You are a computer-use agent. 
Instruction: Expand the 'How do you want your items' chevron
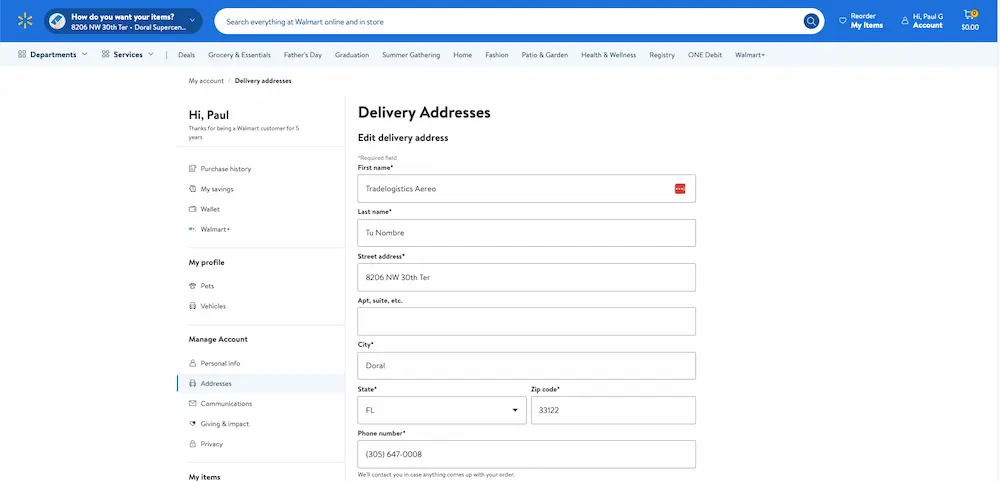pos(192,22)
